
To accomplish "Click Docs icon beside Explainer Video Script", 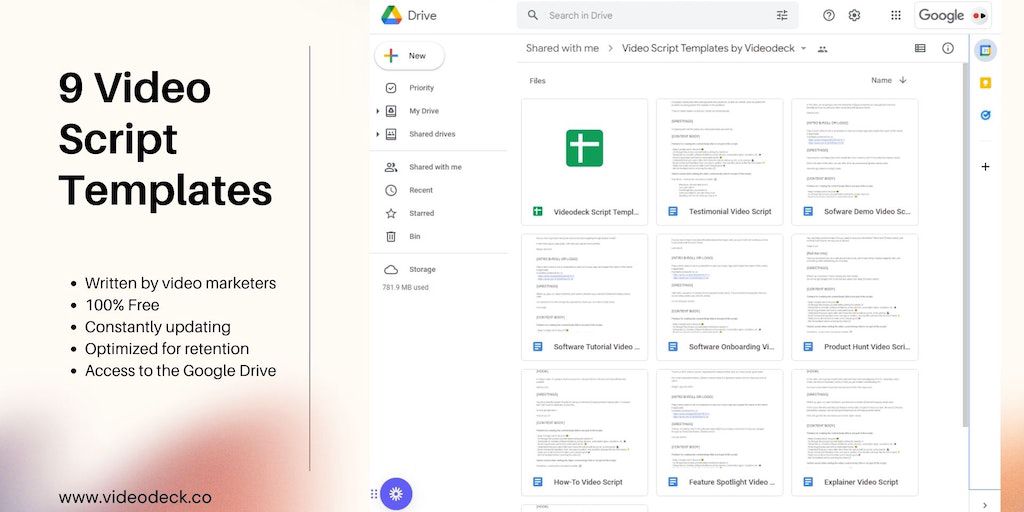I will point(808,482).
